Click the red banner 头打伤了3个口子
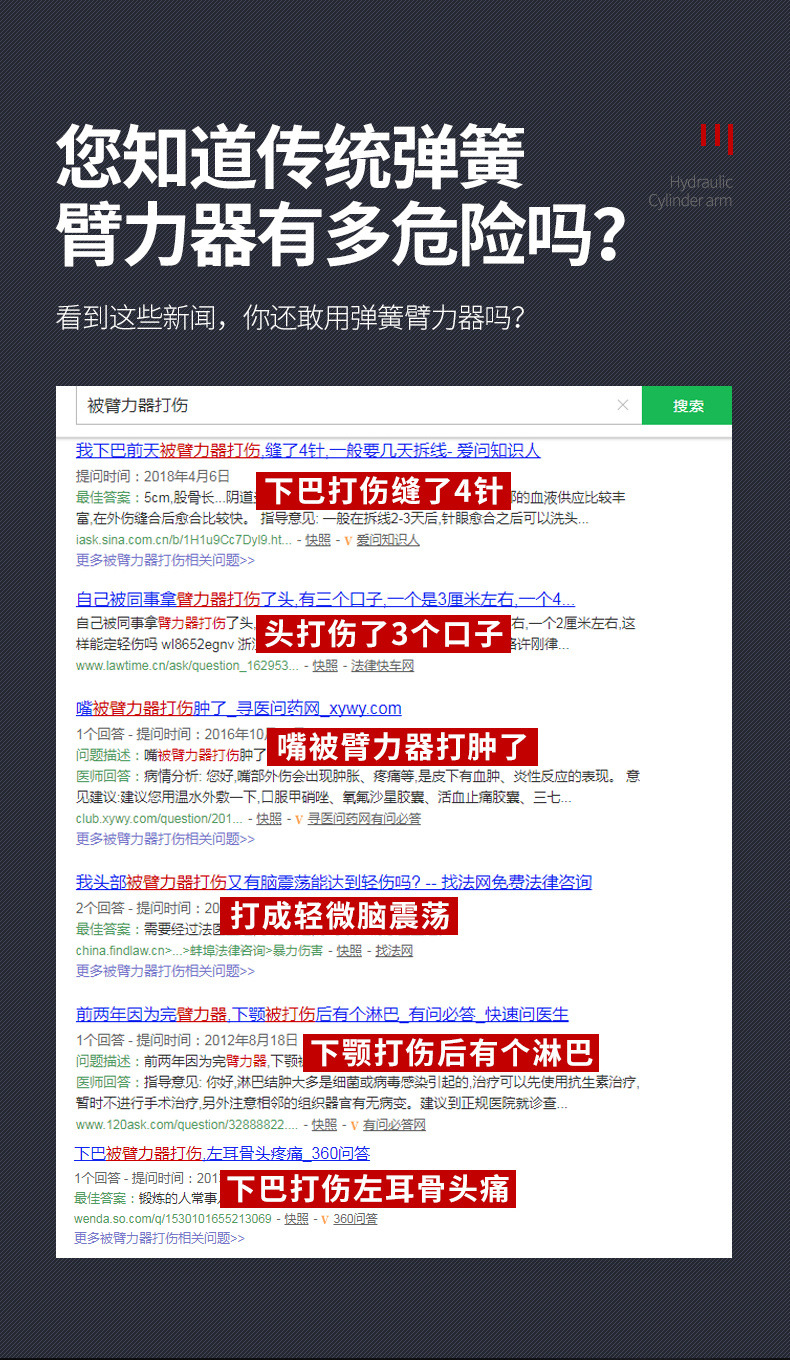Image resolution: width=790 pixels, height=1360 pixels. [x=383, y=632]
